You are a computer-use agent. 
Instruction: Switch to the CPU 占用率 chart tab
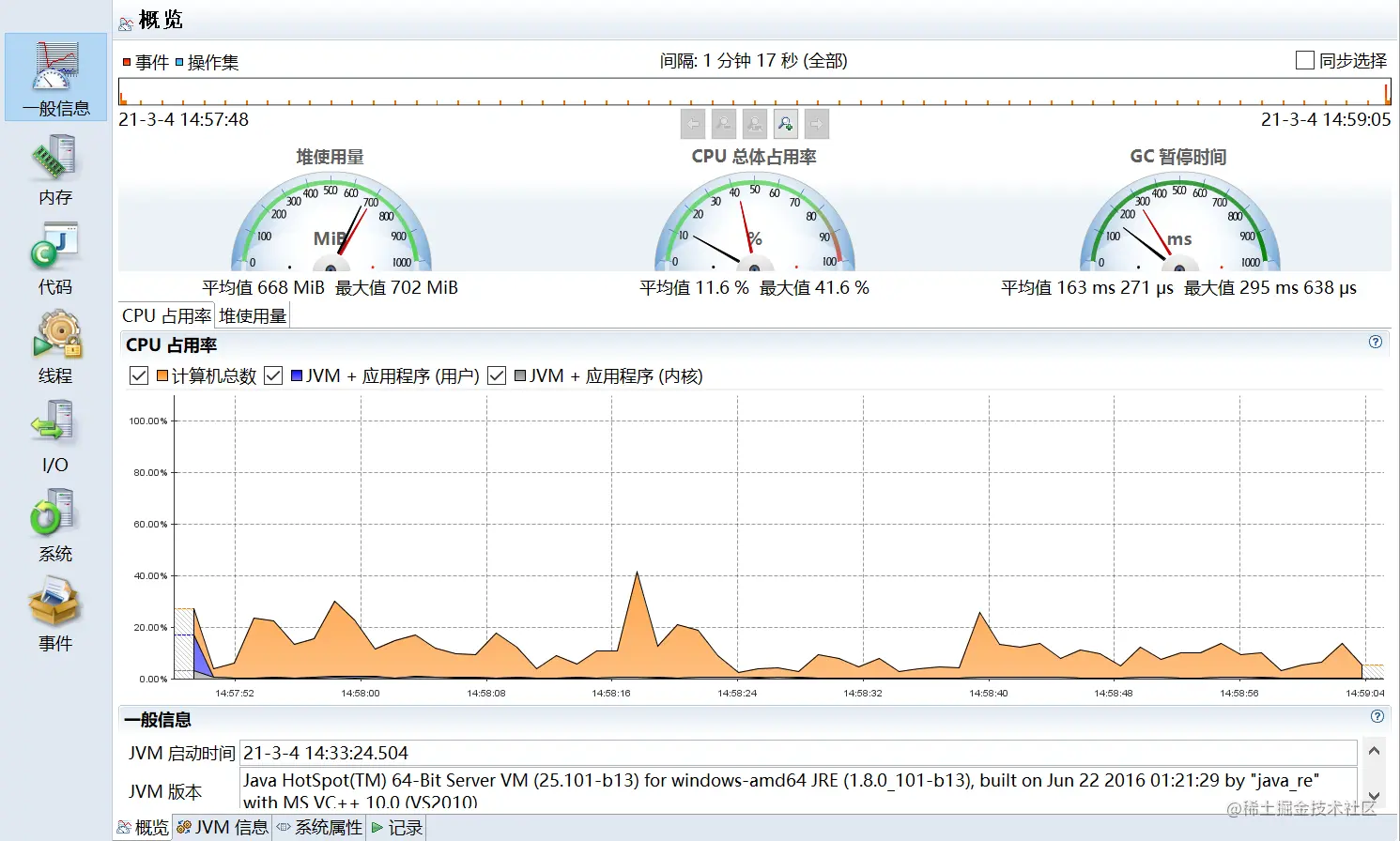click(x=167, y=316)
